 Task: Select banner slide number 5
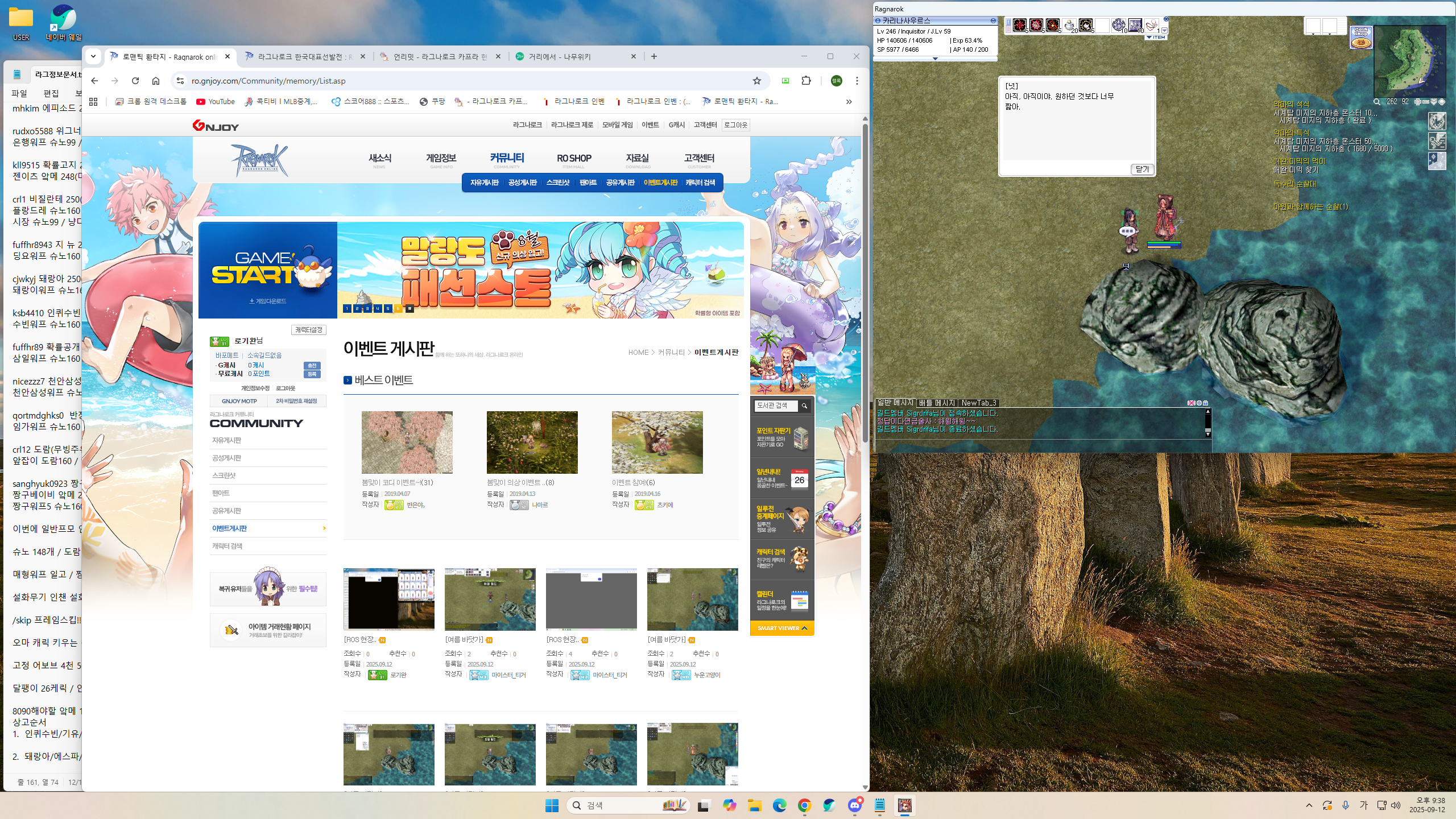coord(388,309)
